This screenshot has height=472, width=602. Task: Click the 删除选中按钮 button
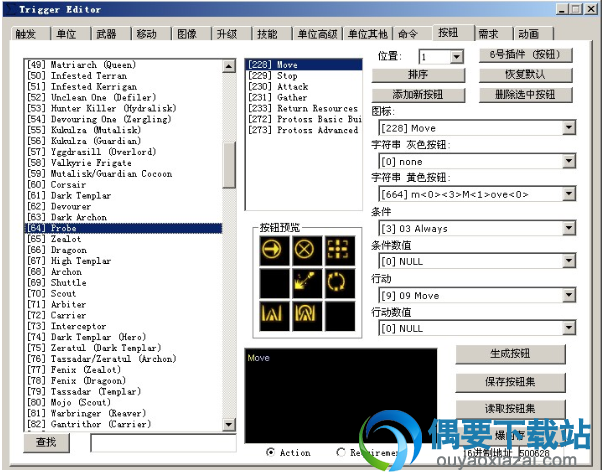[x=525, y=94]
